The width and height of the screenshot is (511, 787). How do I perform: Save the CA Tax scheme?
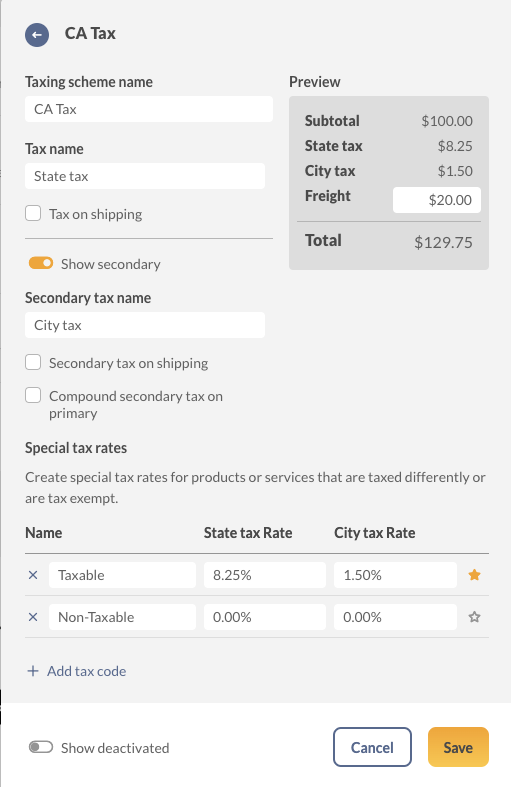pos(458,747)
